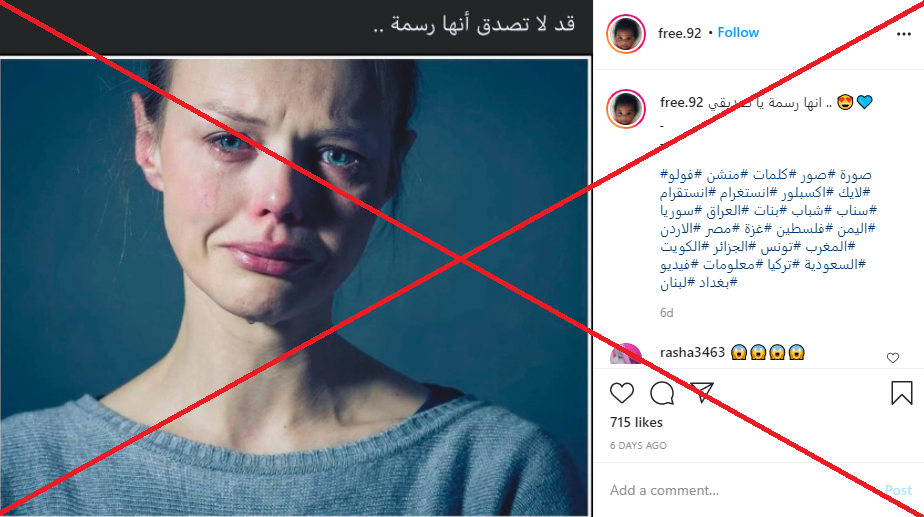Click the crying woman post image

pos(295,287)
